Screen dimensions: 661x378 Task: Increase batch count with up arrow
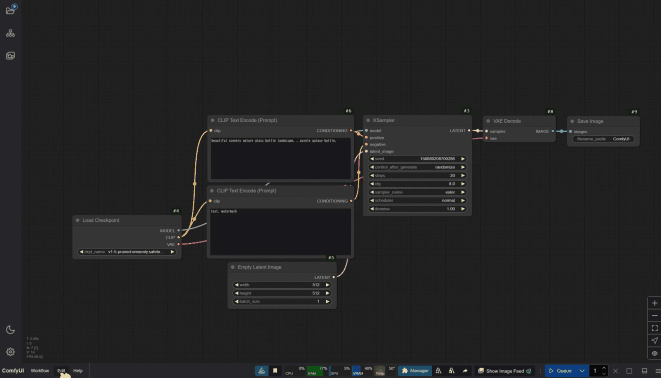(604, 368)
